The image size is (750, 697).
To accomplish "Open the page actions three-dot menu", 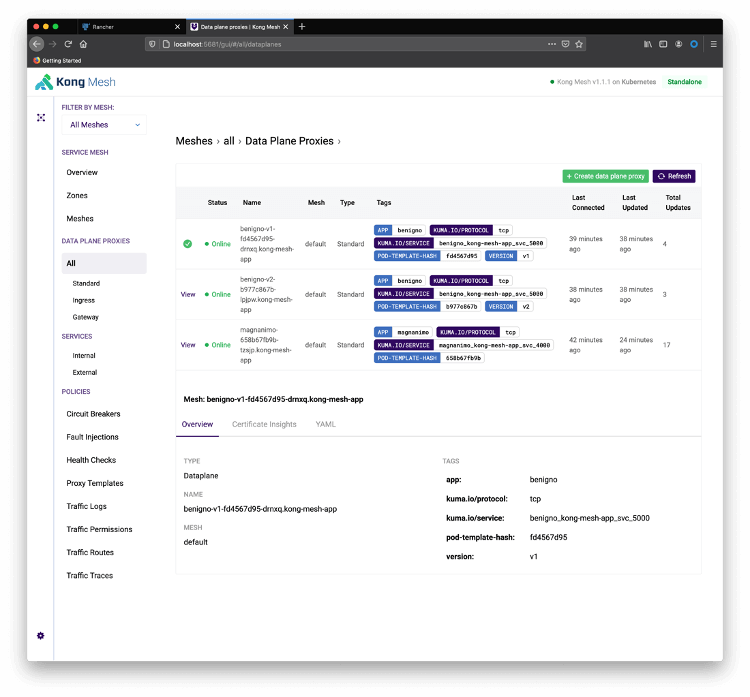I will (x=551, y=44).
